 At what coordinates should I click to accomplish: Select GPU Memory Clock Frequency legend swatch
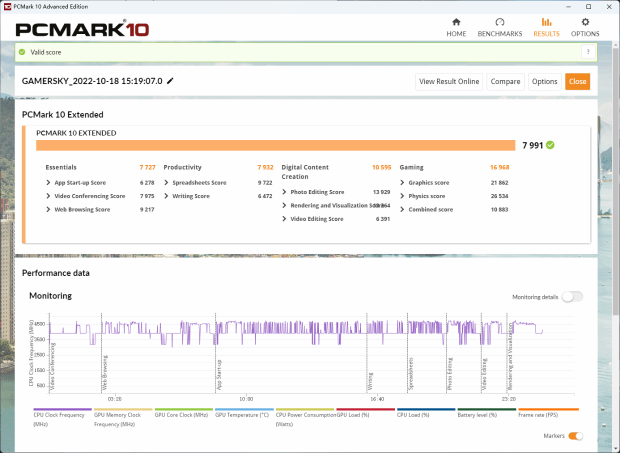pyautogui.click(x=123, y=410)
